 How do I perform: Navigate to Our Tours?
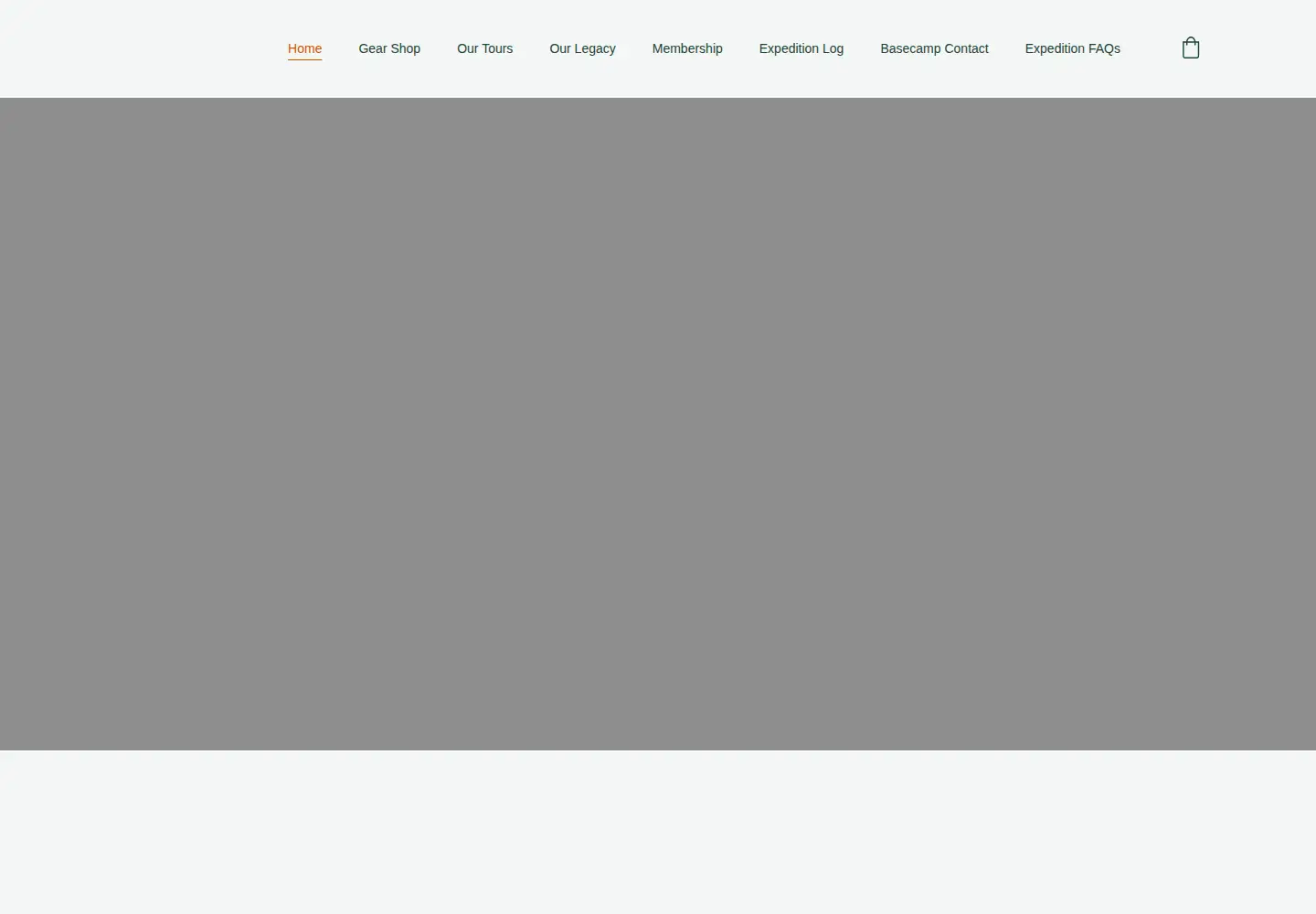484,48
